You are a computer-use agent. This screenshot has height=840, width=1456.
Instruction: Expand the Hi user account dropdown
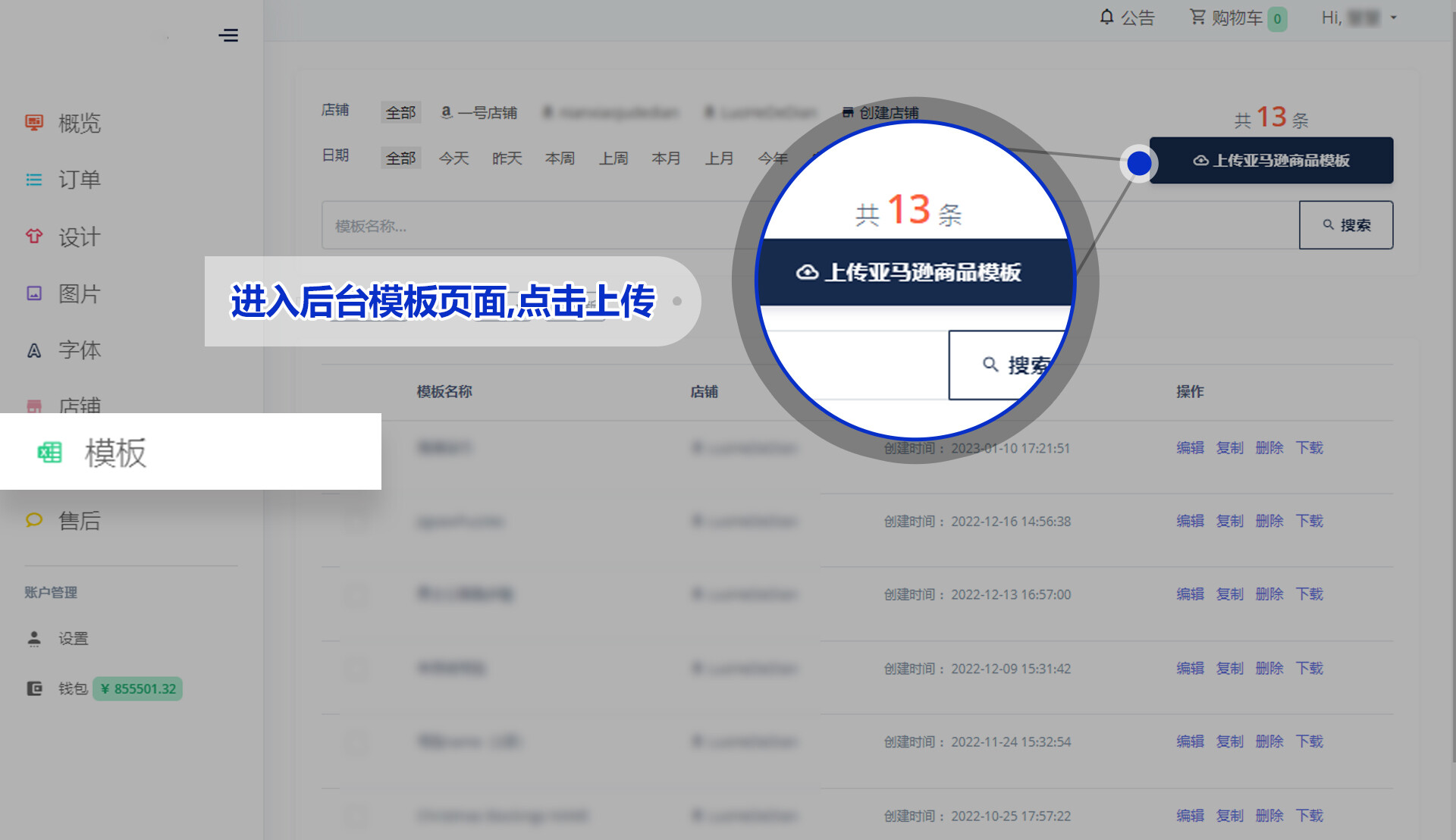pyautogui.click(x=1359, y=17)
